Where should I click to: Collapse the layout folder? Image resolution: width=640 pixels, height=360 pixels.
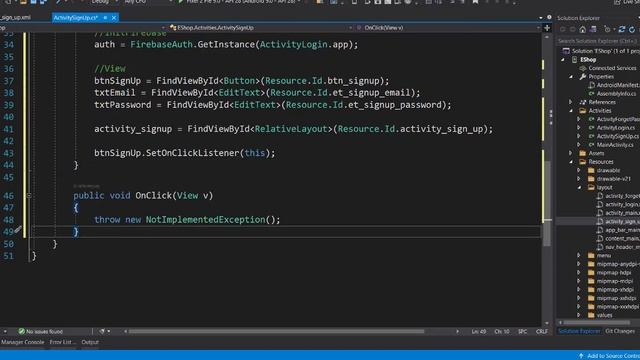coord(580,187)
